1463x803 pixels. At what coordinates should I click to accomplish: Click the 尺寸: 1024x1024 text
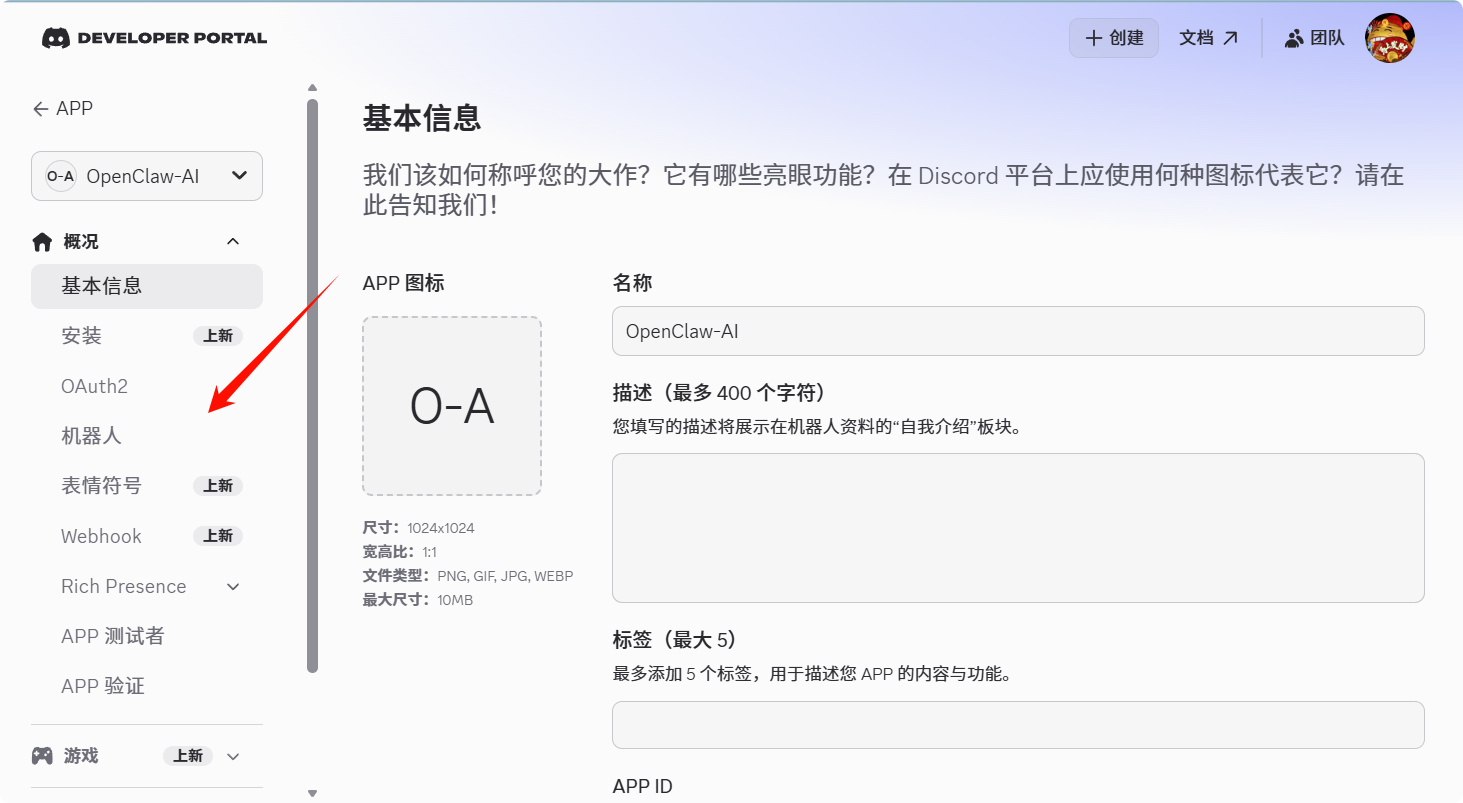[419, 528]
